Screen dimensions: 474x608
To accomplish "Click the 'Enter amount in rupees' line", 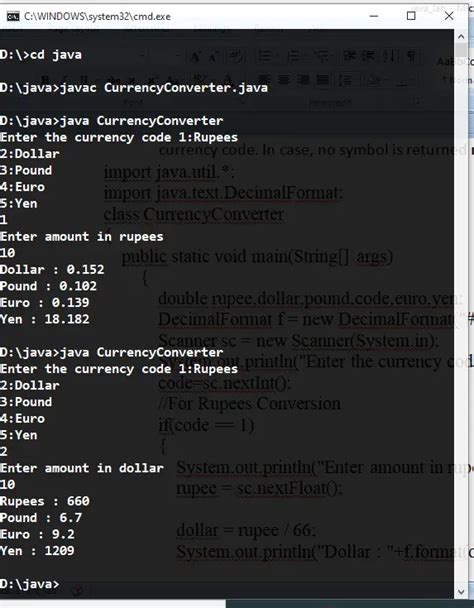I will [81, 237].
